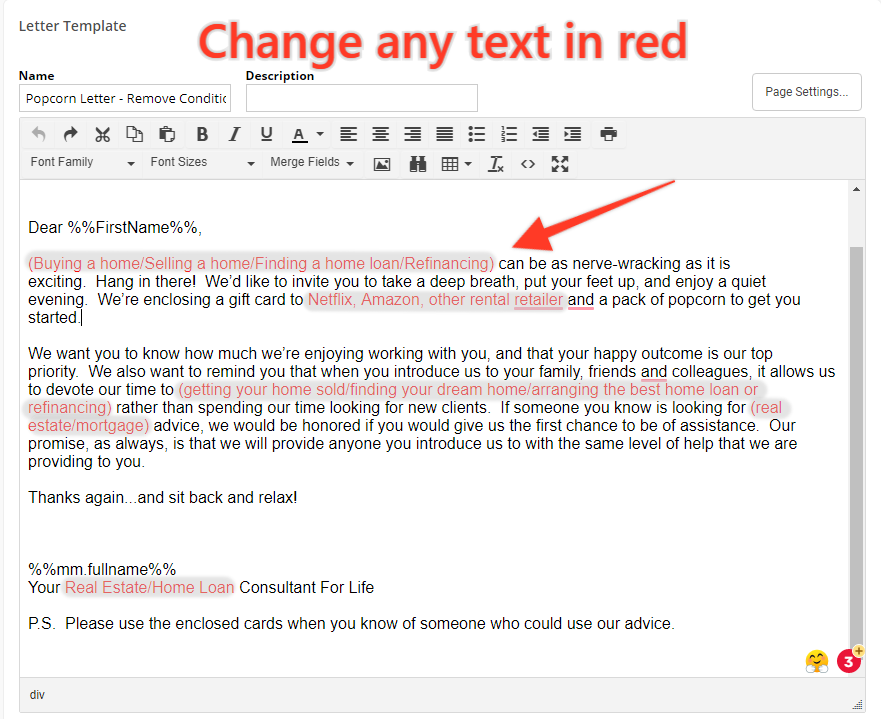881x719 pixels.
Task: Increase indent of paragraph
Action: click(x=573, y=134)
